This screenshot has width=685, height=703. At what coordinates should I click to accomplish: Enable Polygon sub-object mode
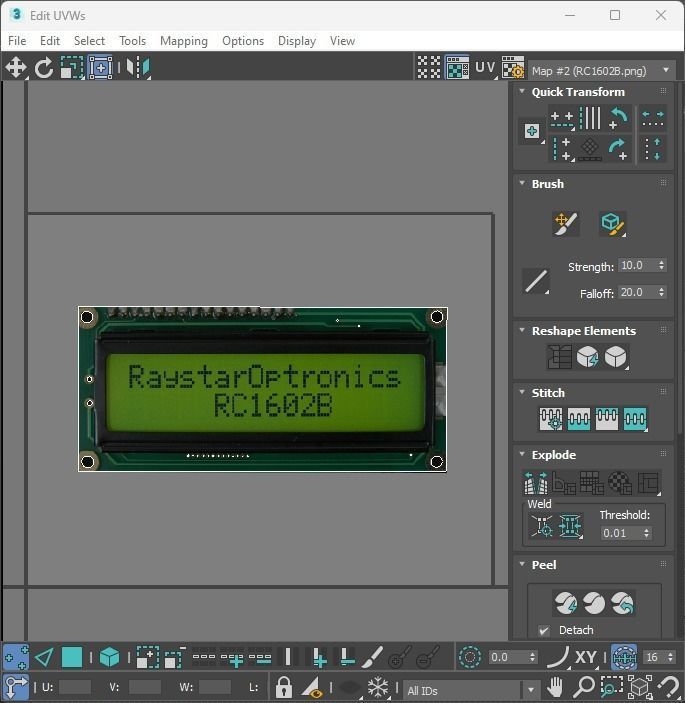72,657
